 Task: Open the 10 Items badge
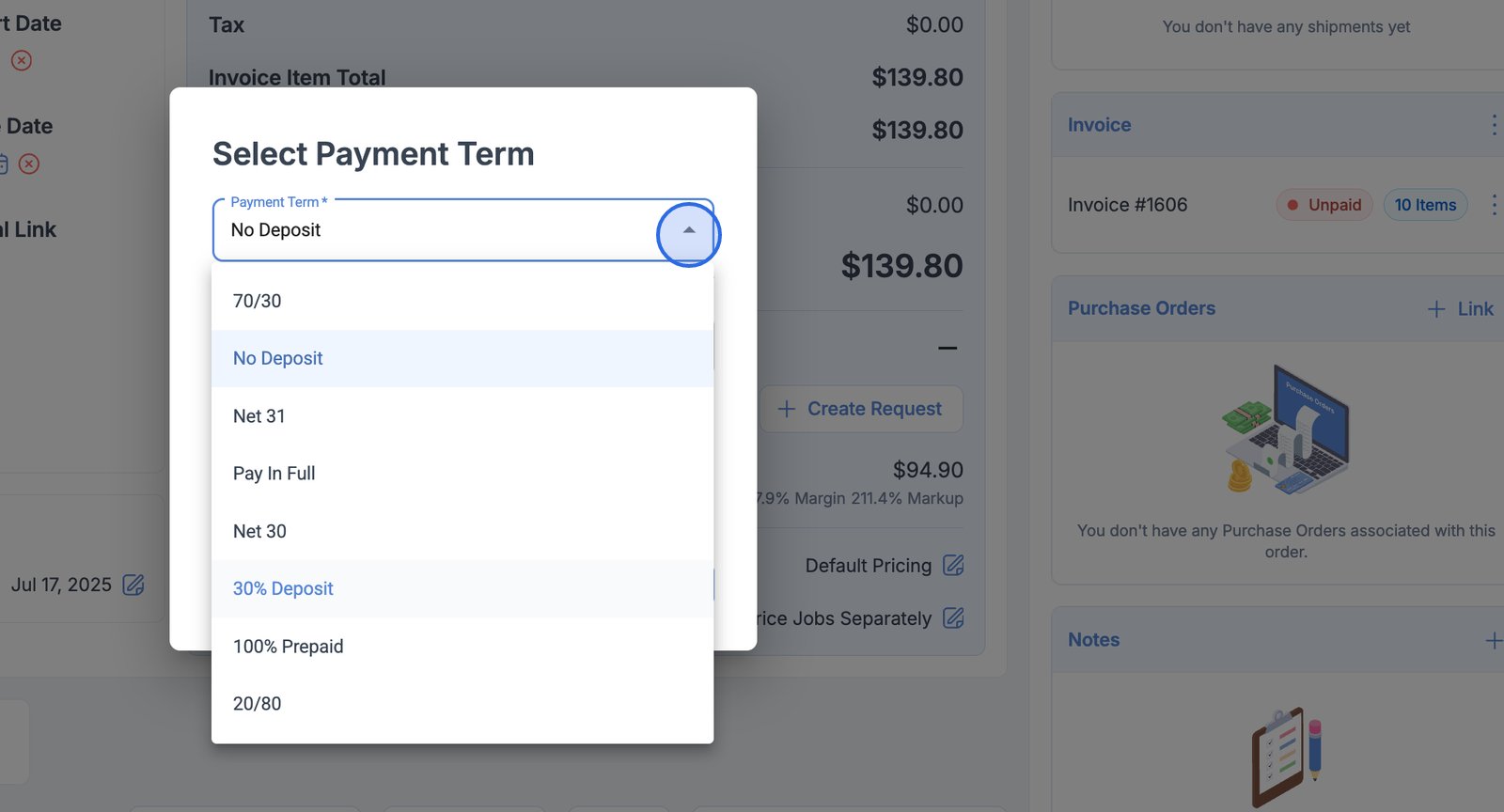[x=1425, y=205]
